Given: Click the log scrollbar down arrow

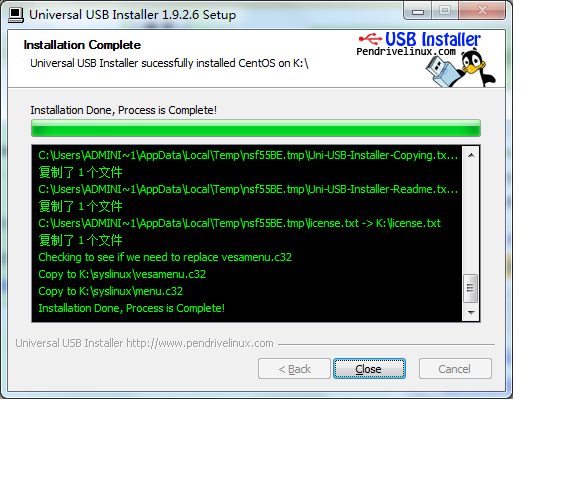Looking at the screenshot, I should 471,312.
